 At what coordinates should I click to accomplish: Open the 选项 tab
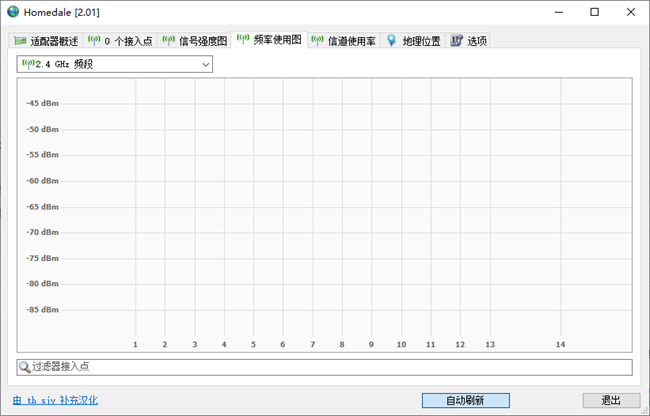coord(468,41)
